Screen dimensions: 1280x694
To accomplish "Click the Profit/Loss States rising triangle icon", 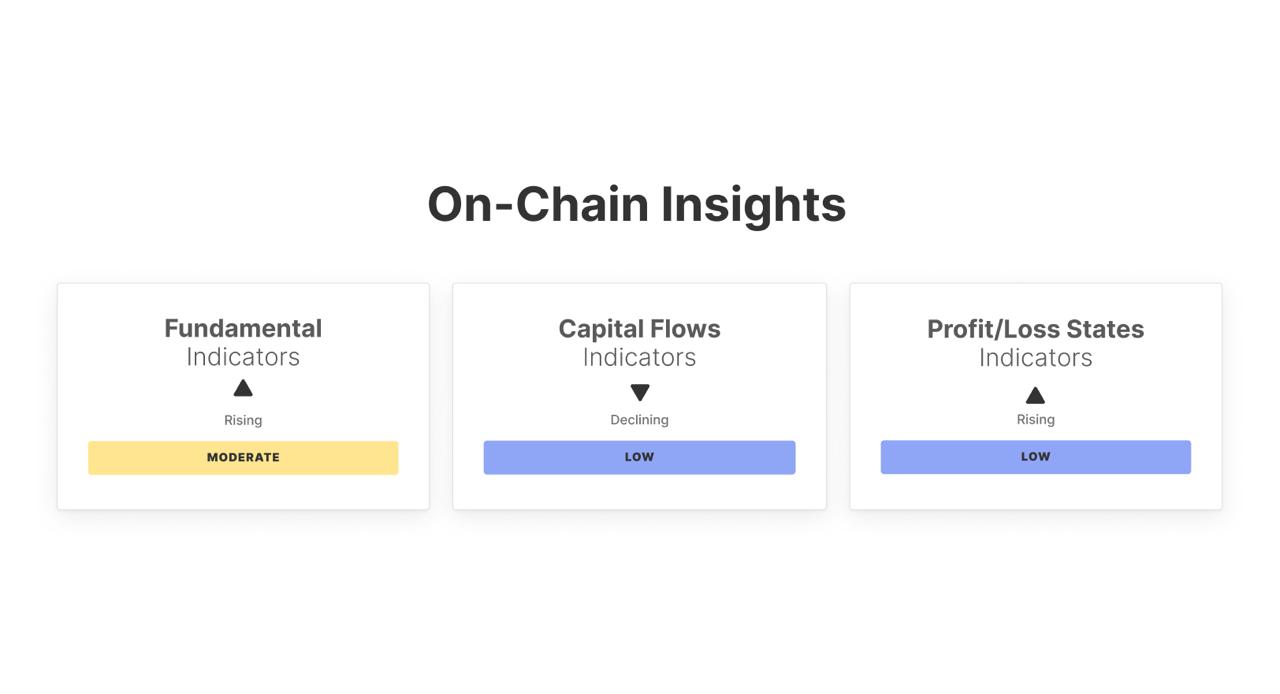I will (x=1035, y=395).
